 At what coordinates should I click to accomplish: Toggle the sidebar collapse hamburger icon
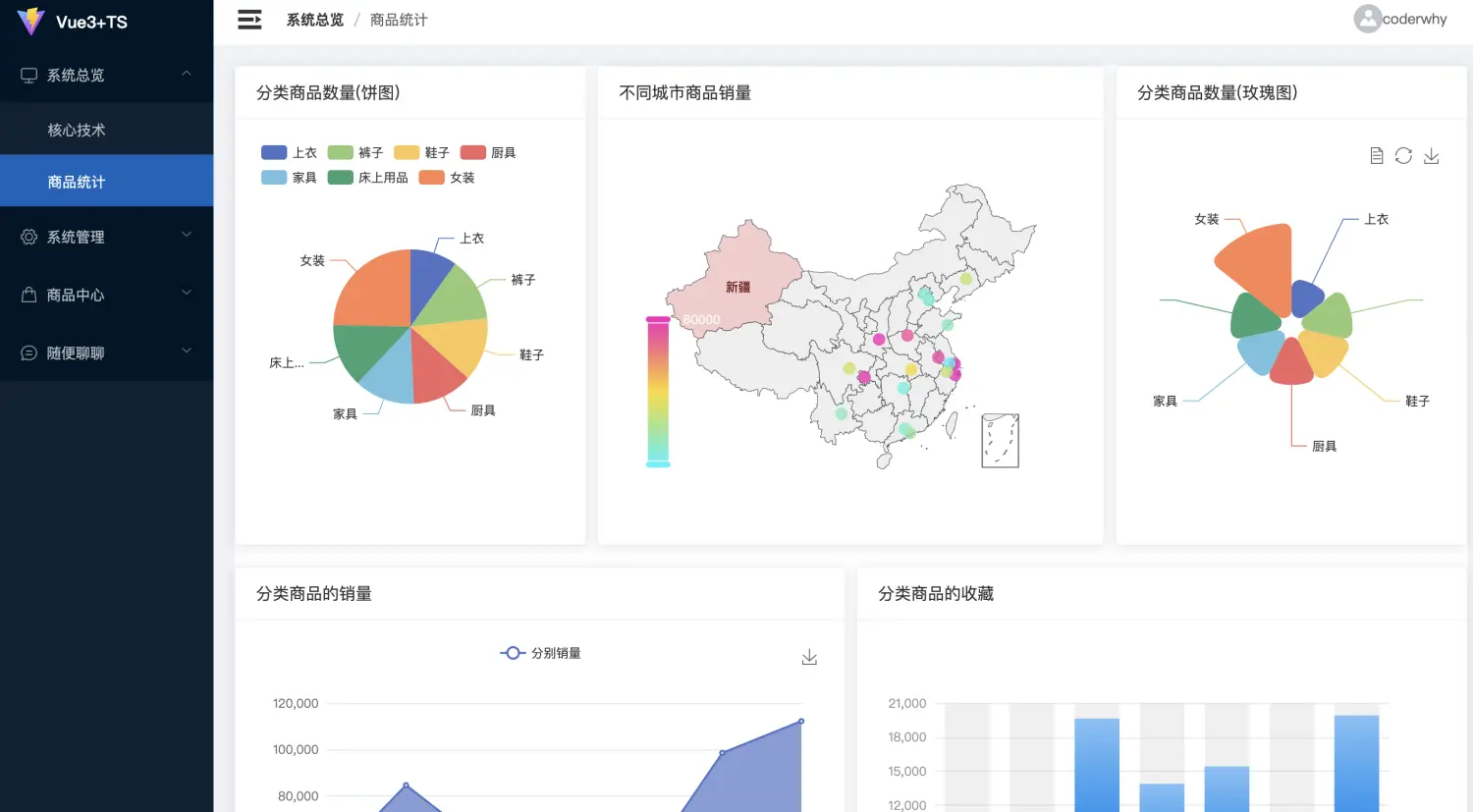(x=249, y=20)
